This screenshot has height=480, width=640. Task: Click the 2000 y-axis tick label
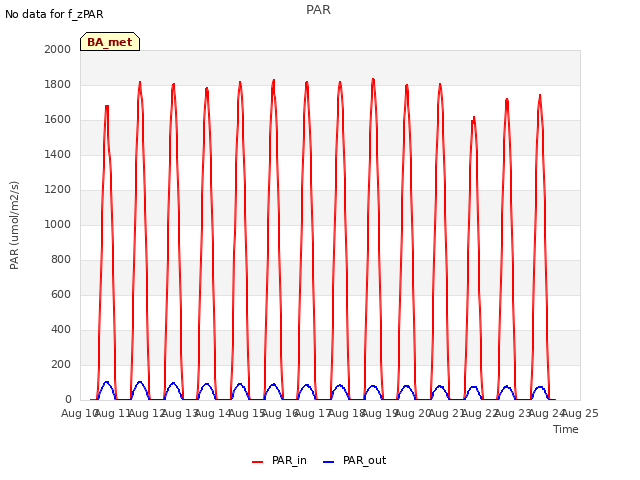tap(58, 49)
